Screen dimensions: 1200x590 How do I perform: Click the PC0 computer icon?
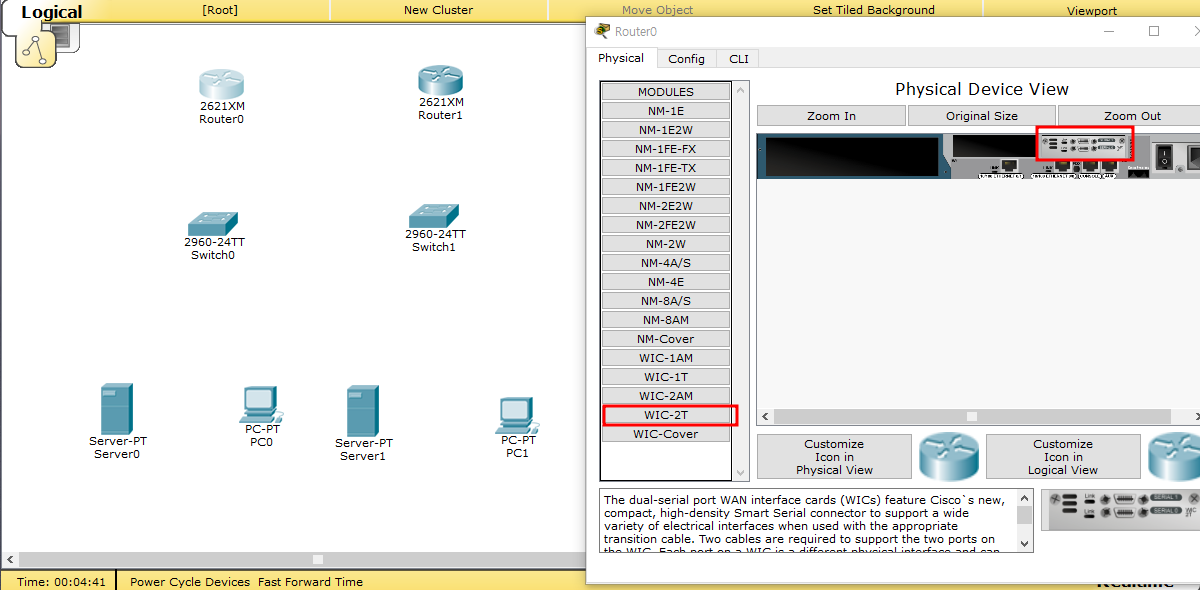coord(261,405)
